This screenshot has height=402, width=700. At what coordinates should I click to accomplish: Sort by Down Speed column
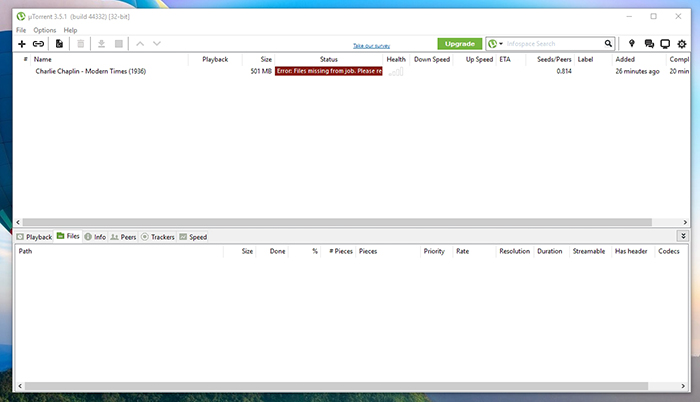[432, 59]
